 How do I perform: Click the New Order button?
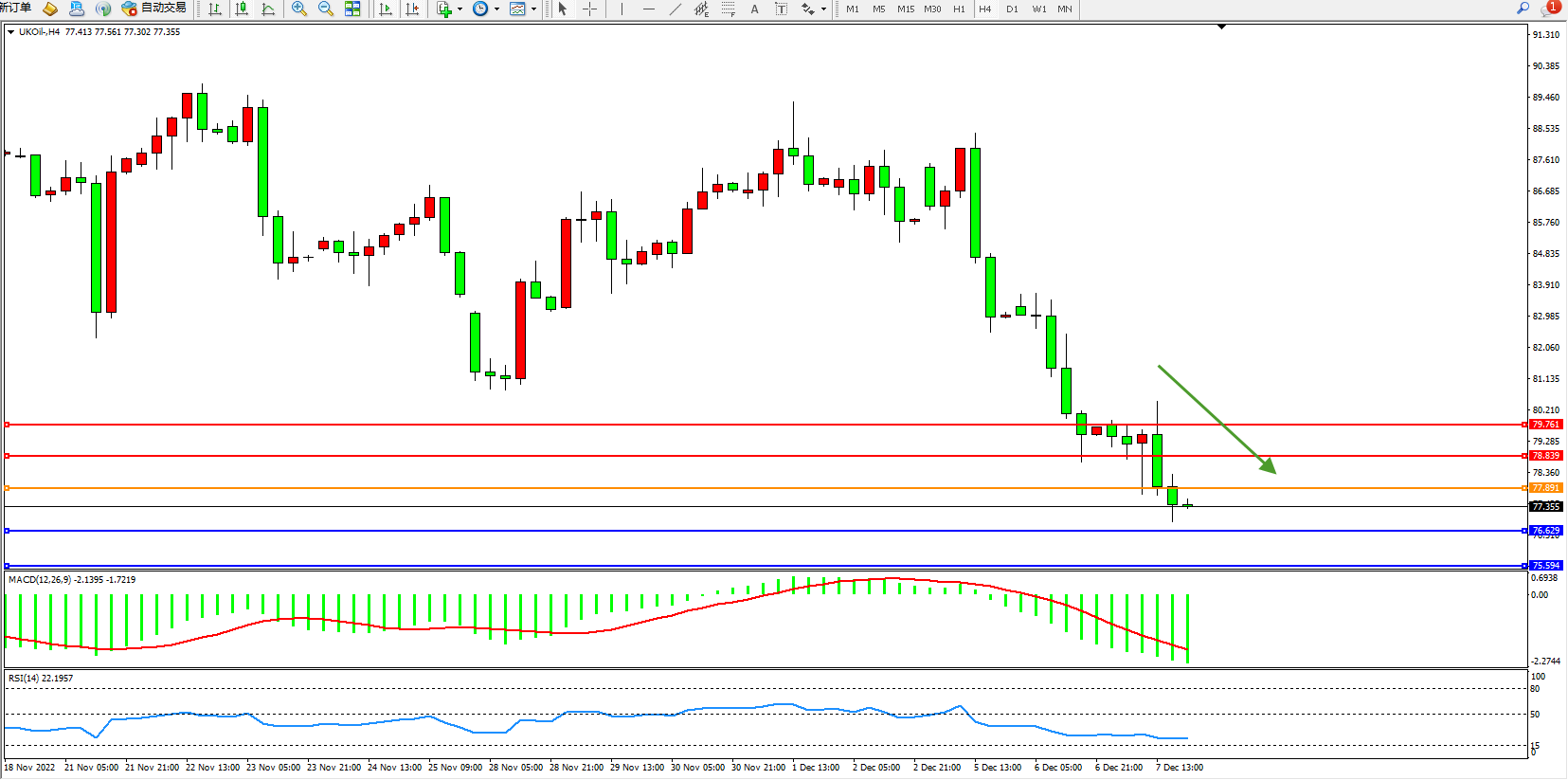[15, 8]
